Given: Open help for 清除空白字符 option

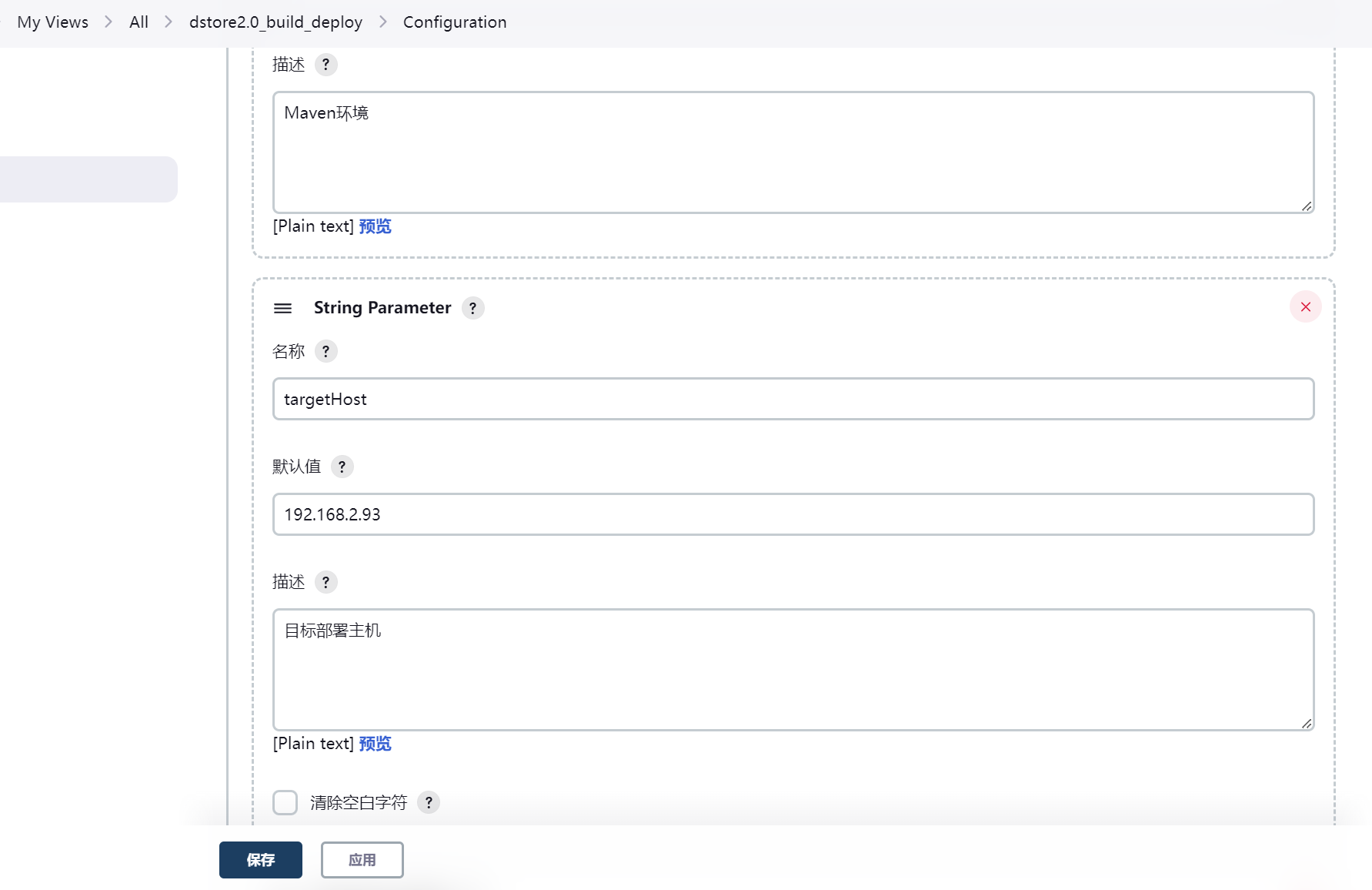Looking at the screenshot, I should click(x=429, y=802).
